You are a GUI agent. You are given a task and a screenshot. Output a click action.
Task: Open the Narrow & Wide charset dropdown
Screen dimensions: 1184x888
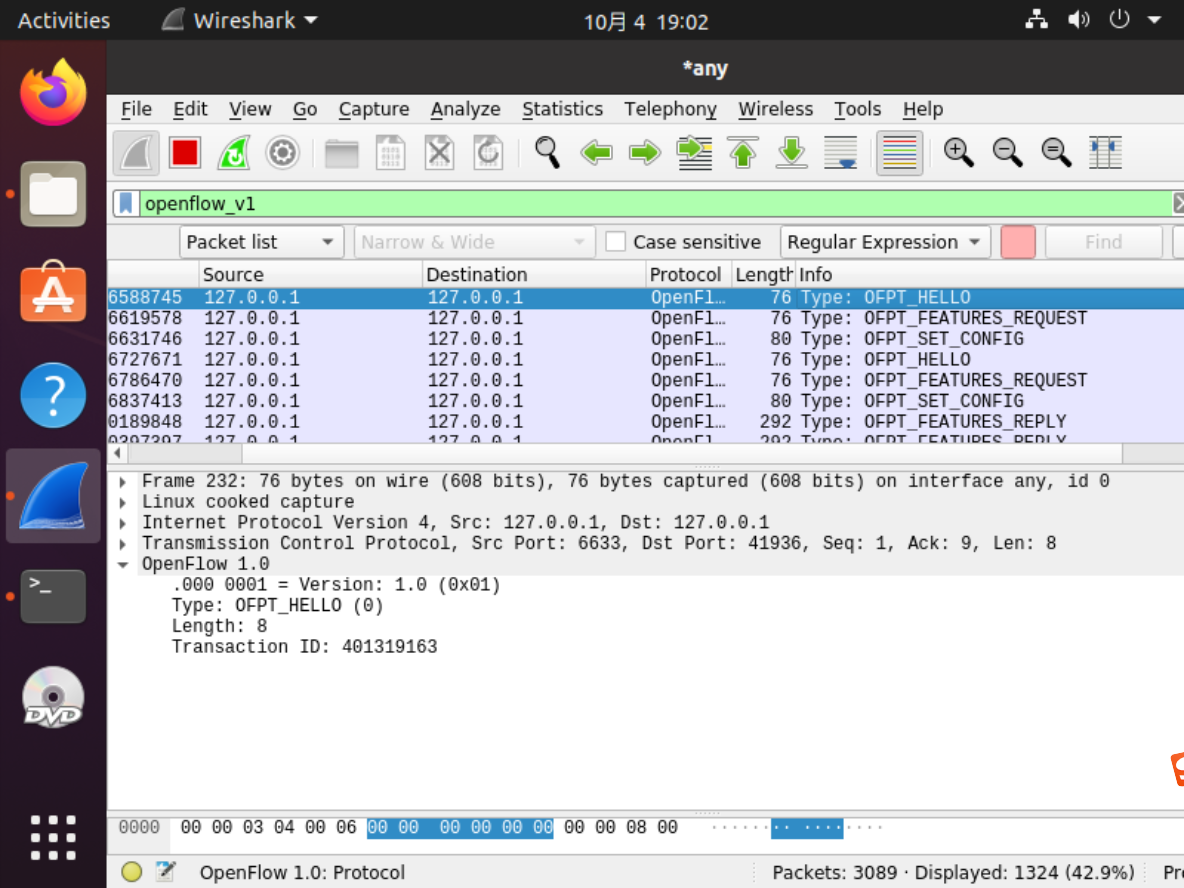coord(474,242)
